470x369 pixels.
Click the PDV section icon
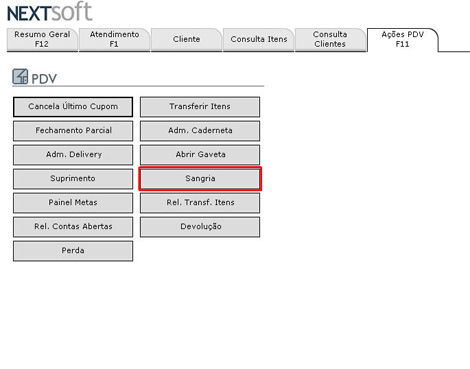(x=20, y=77)
